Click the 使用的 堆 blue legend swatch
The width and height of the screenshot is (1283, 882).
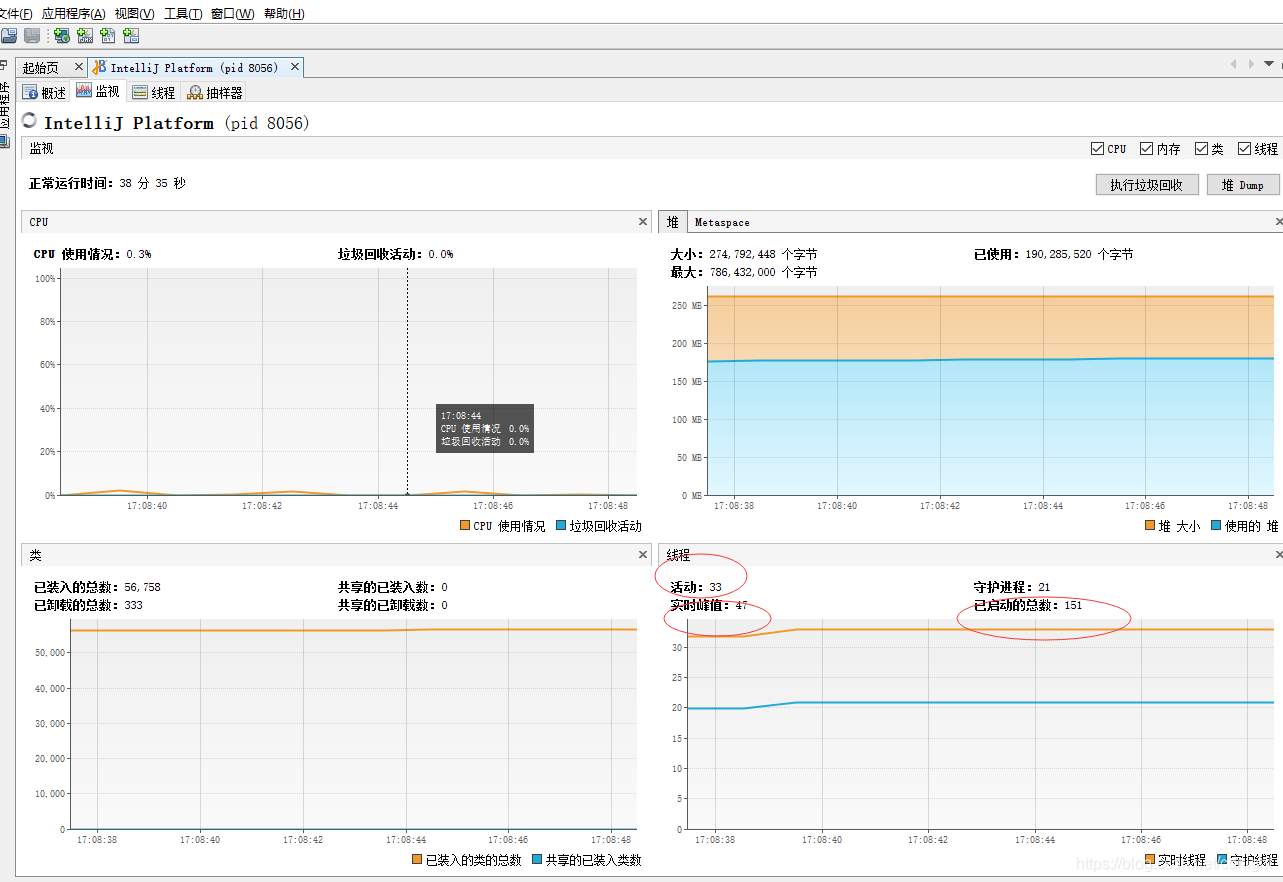point(1216,525)
